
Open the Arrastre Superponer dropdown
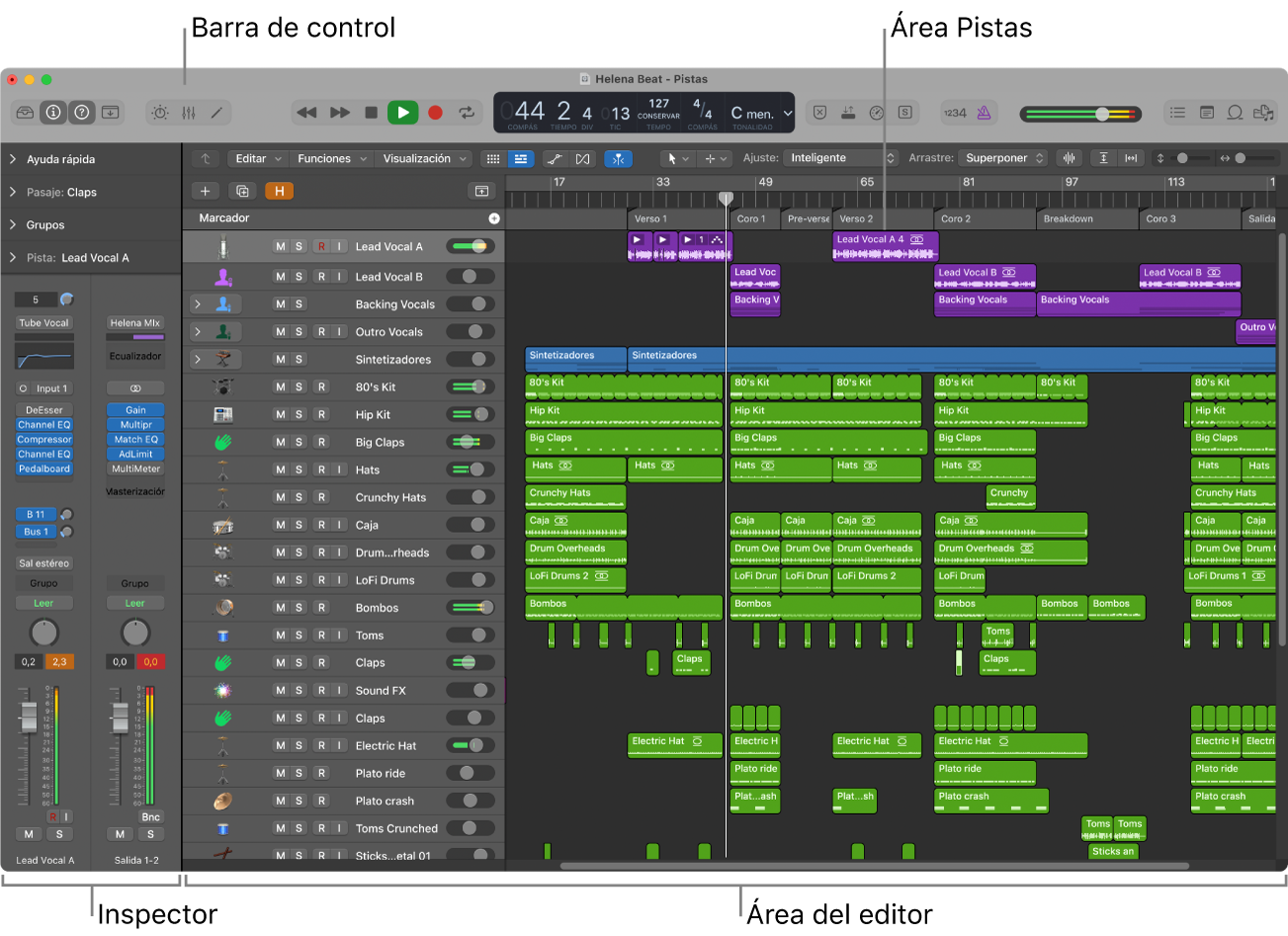point(1001,157)
